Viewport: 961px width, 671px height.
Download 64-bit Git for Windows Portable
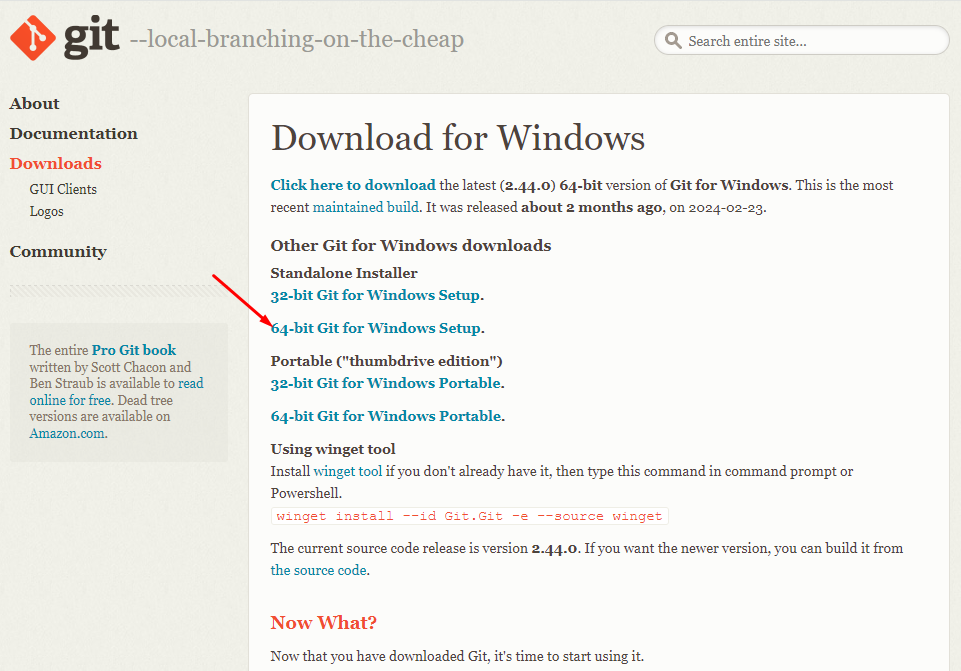click(x=386, y=416)
